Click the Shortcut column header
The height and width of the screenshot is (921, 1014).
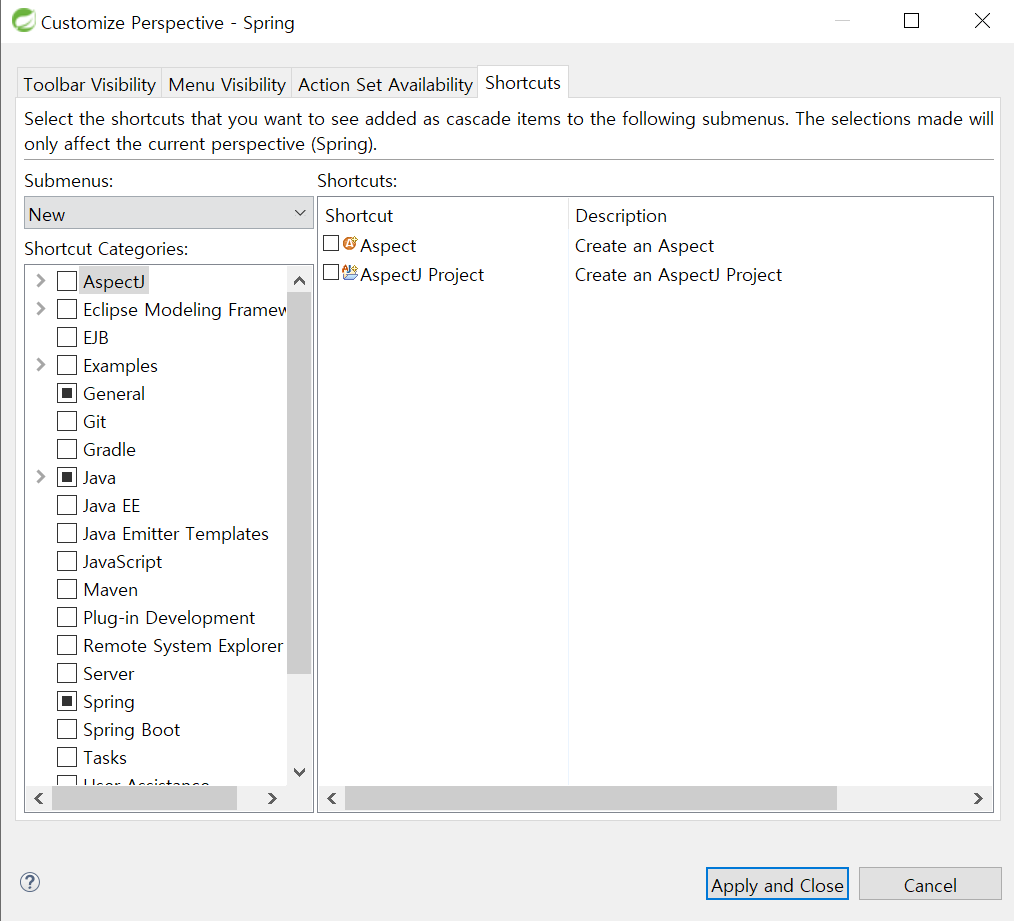(444, 215)
